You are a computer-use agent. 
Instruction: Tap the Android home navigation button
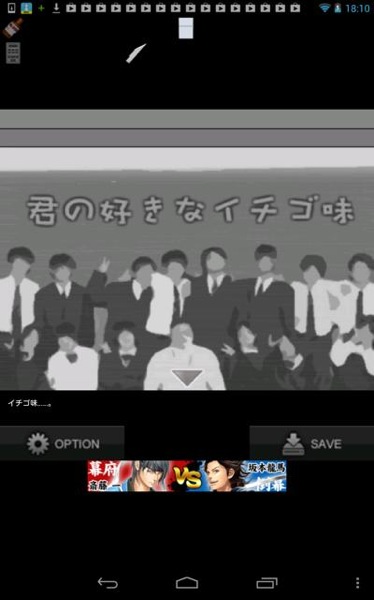click(187, 583)
